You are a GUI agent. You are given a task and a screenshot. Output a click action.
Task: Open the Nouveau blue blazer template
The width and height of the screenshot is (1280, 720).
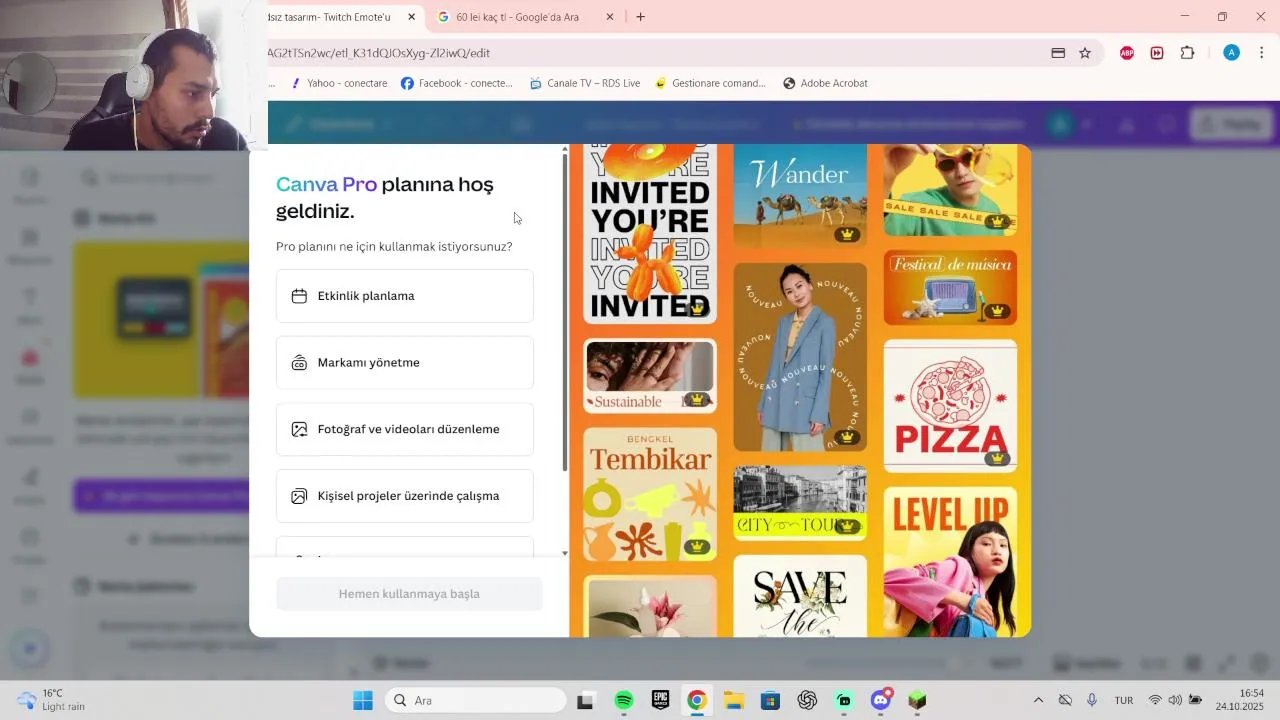[x=800, y=357]
